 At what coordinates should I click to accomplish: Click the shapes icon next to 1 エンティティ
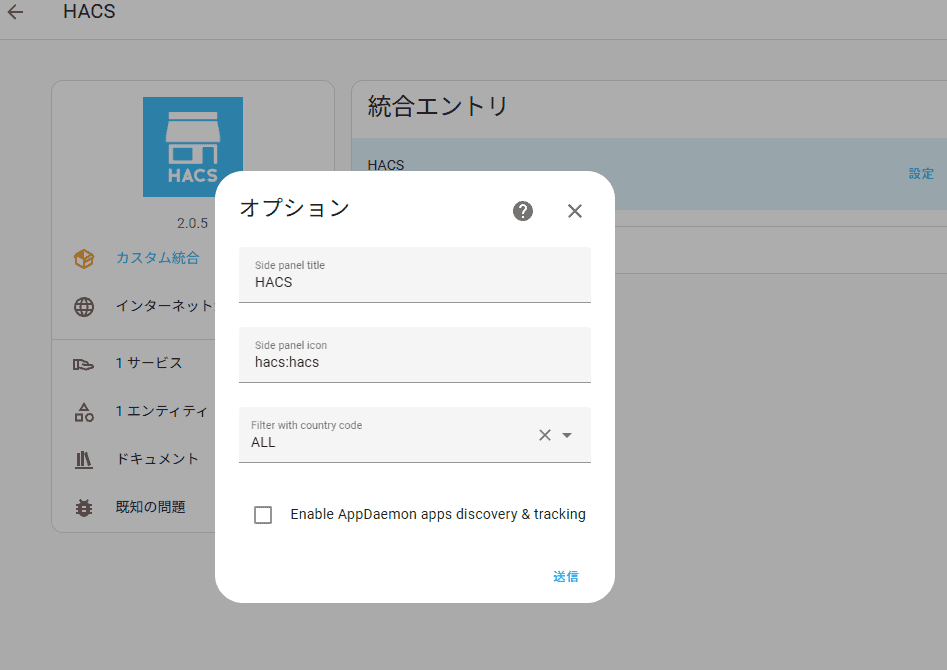[x=84, y=412]
